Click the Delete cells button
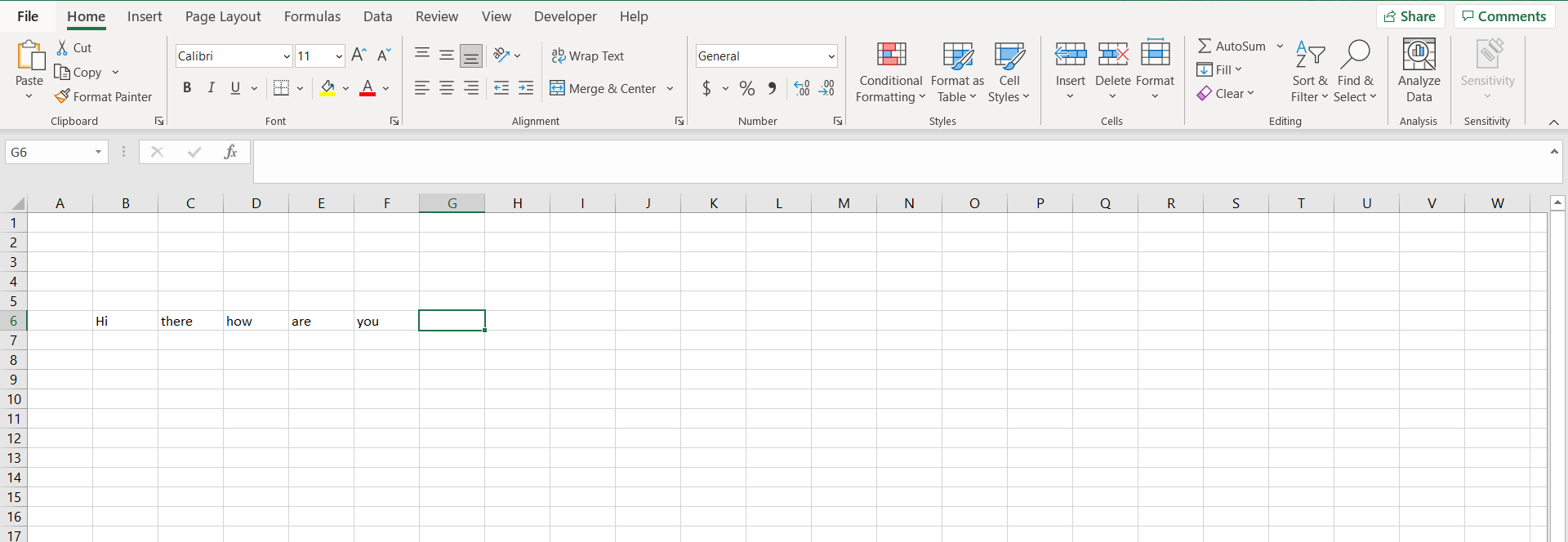This screenshot has height=542, width=1568. pyautogui.click(x=1112, y=71)
